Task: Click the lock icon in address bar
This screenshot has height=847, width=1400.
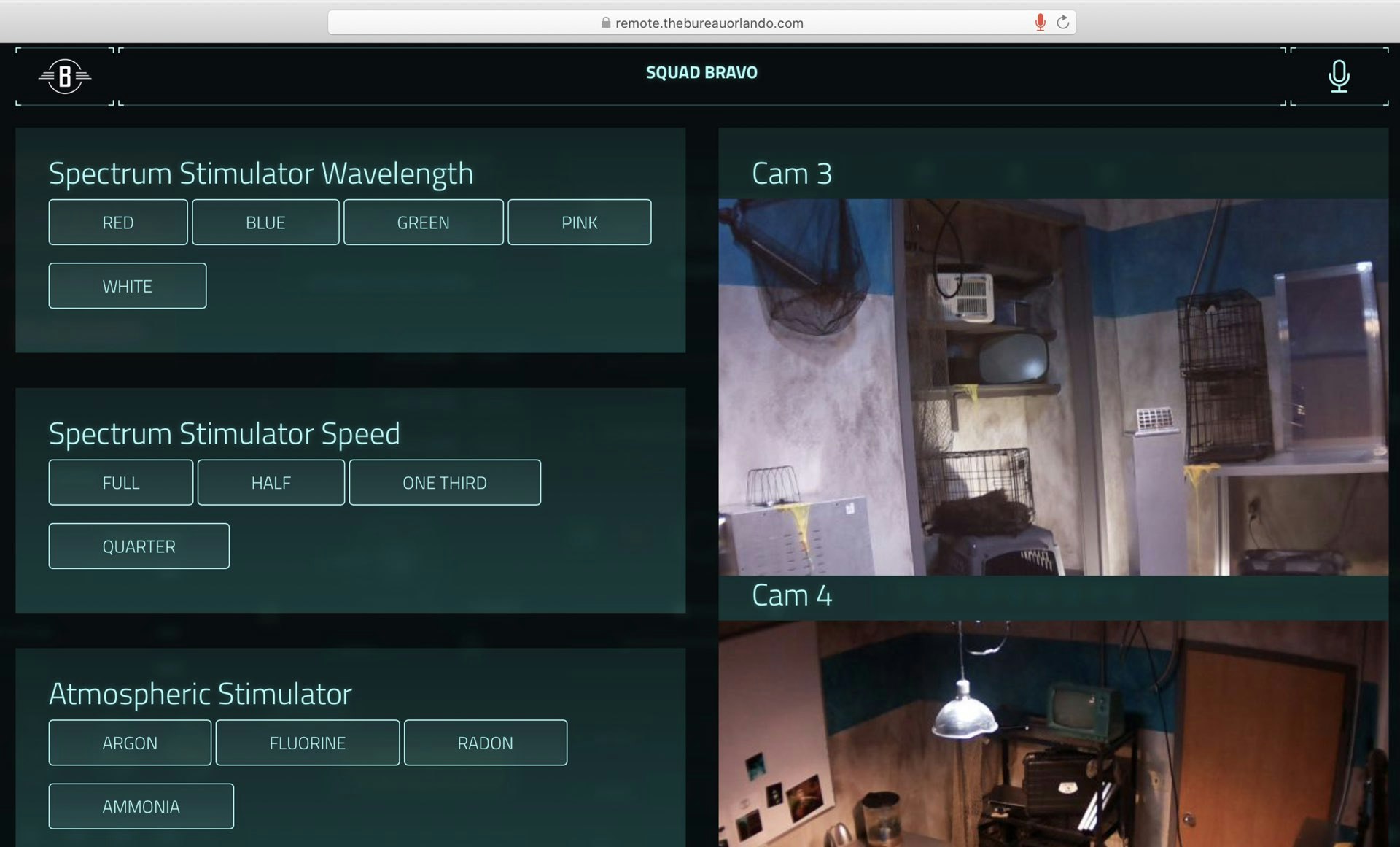Action: pyautogui.click(x=605, y=23)
